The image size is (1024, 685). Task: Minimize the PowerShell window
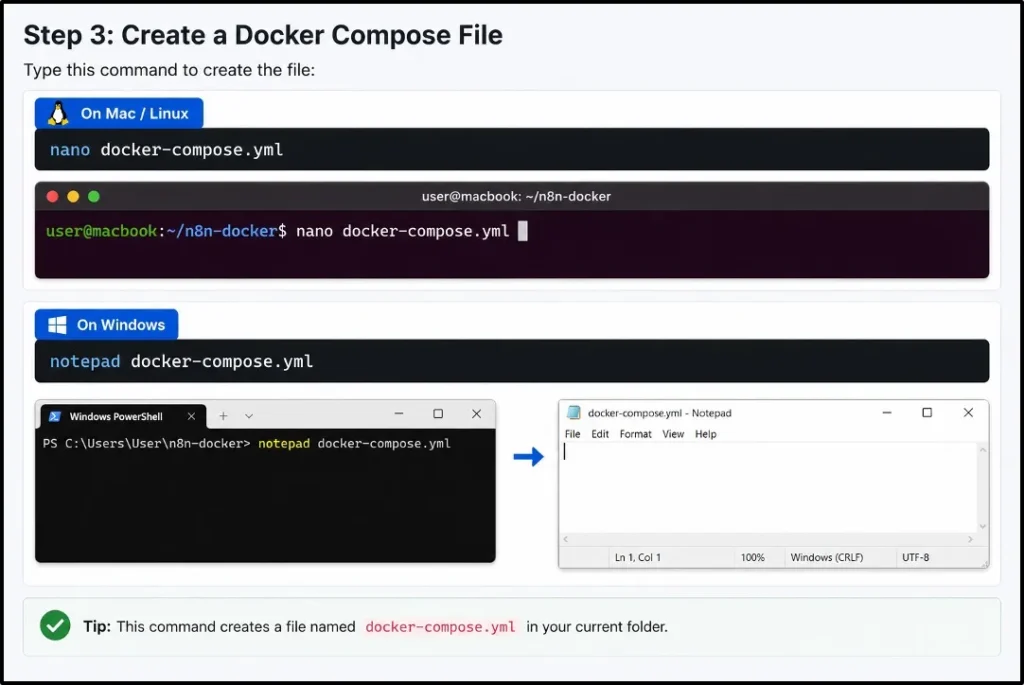399,413
